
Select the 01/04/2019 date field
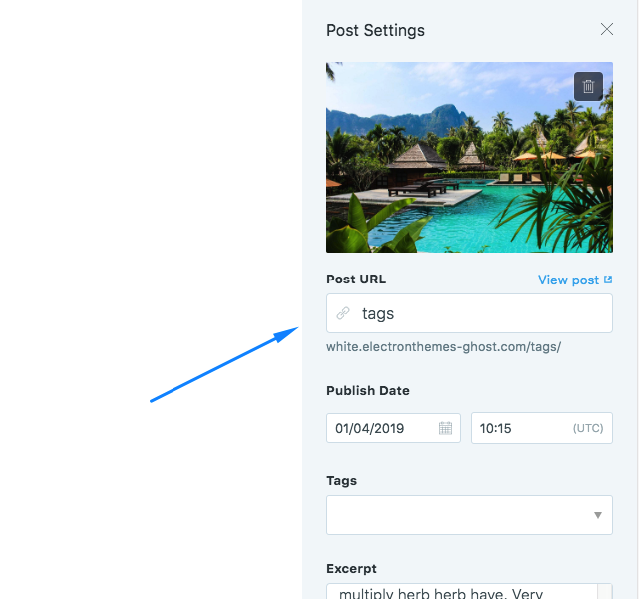(x=393, y=428)
